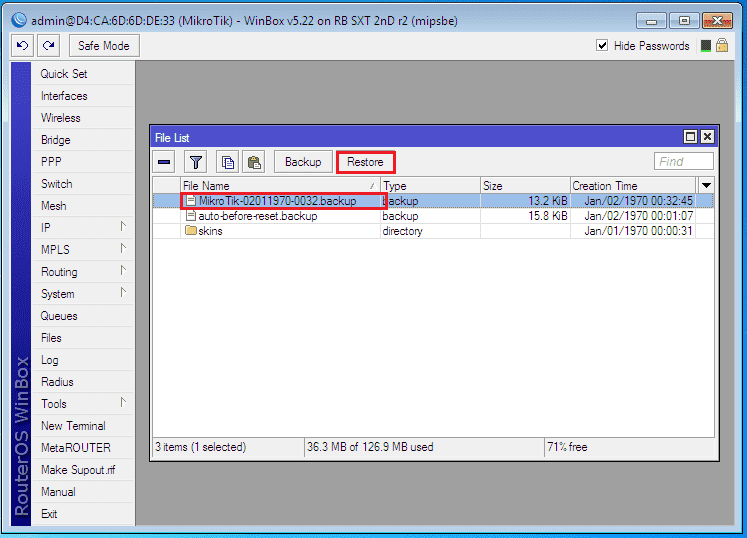Expand the IP submenu
Viewport: 747px width, 538px height.
(123, 228)
